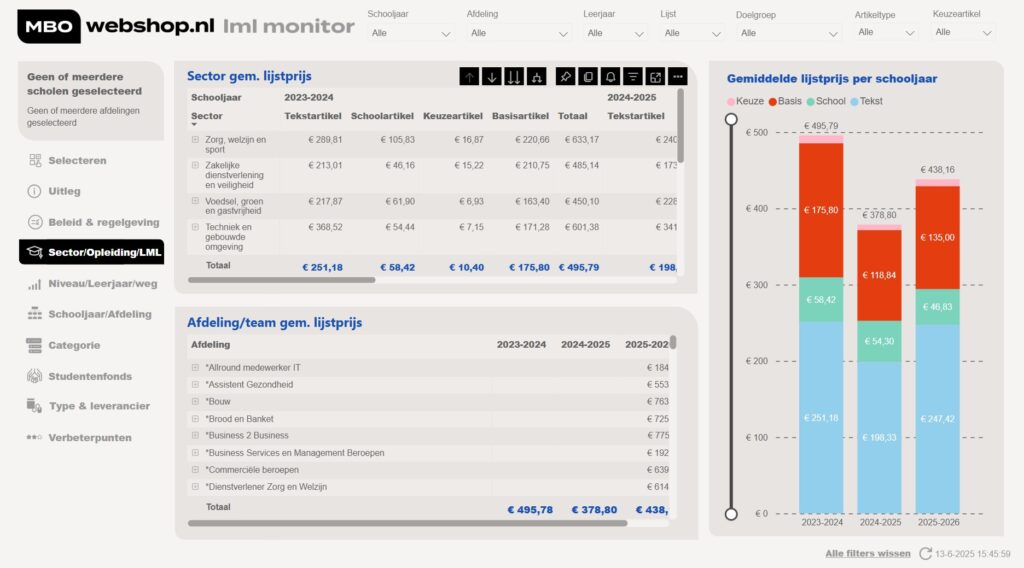Click the Selecteren navigation button
The height and width of the screenshot is (568, 1024).
(77, 160)
